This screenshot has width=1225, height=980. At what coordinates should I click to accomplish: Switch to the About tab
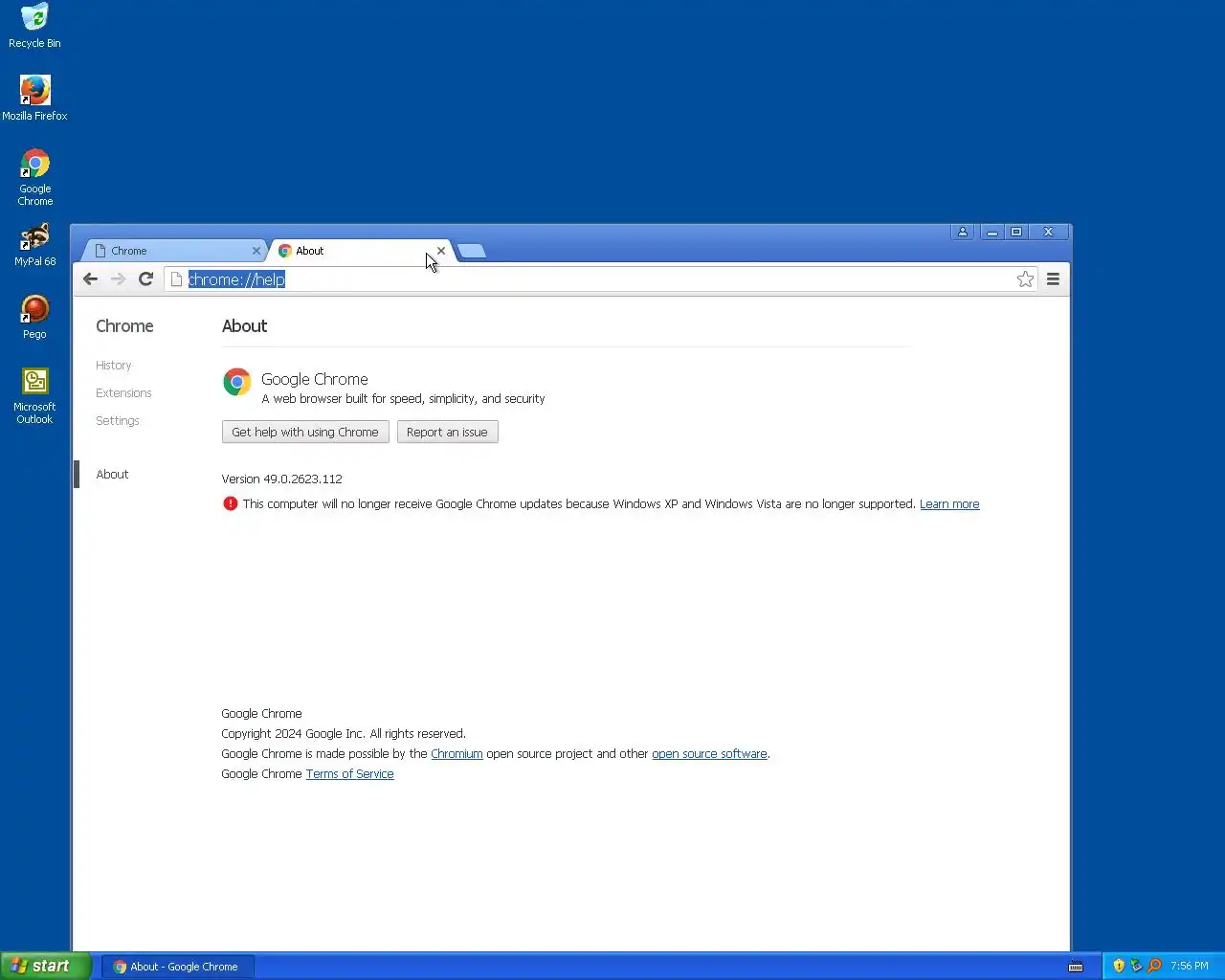359,251
